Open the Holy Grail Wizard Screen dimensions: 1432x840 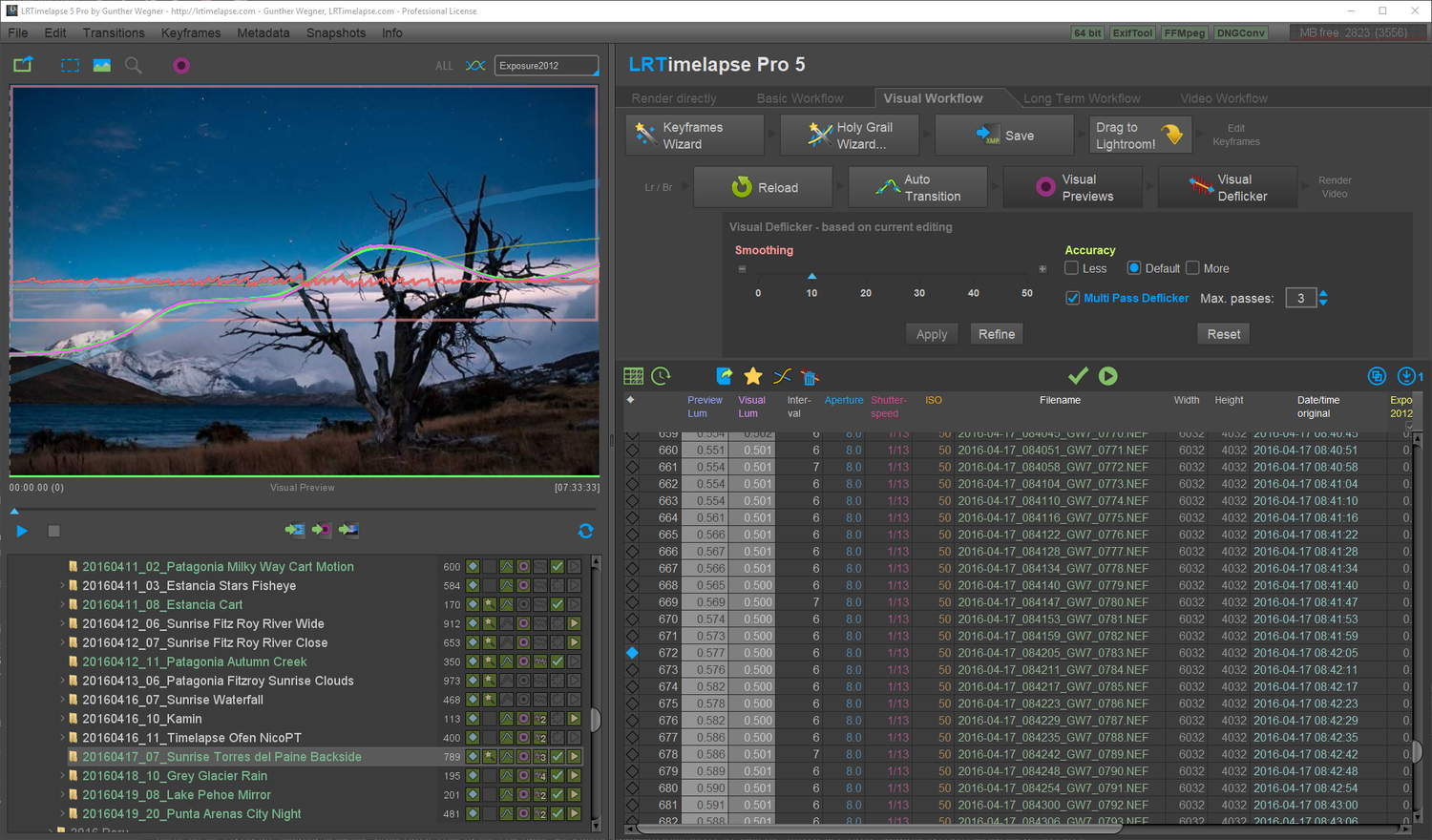click(850, 136)
